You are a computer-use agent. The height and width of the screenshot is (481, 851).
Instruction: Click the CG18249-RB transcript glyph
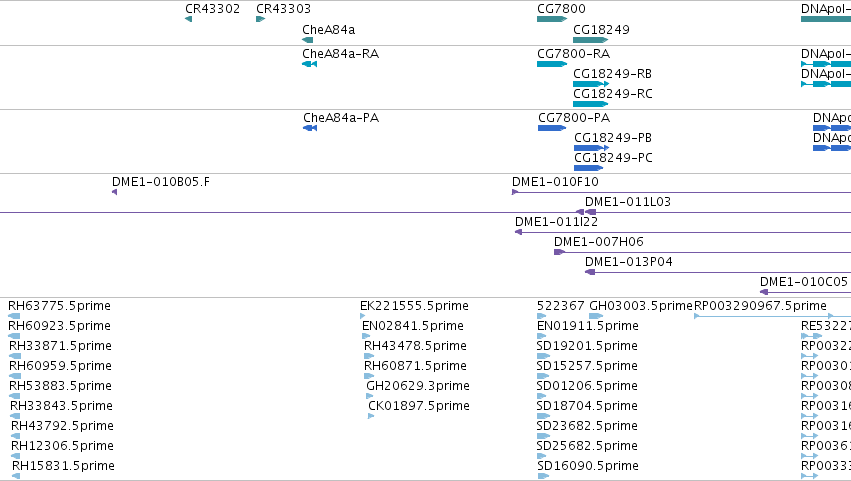point(590,84)
